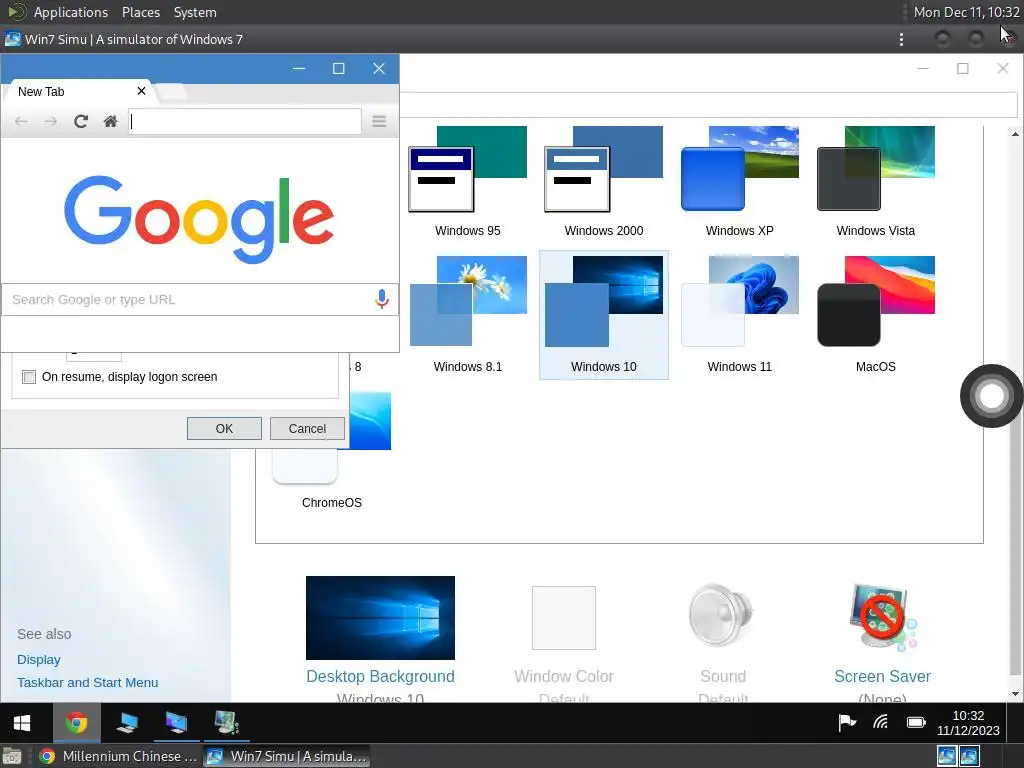The height and width of the screenshot is (768, 1024).
Task: Open Screen Saver Settings taskbar icon
Action: click(226, 723)
